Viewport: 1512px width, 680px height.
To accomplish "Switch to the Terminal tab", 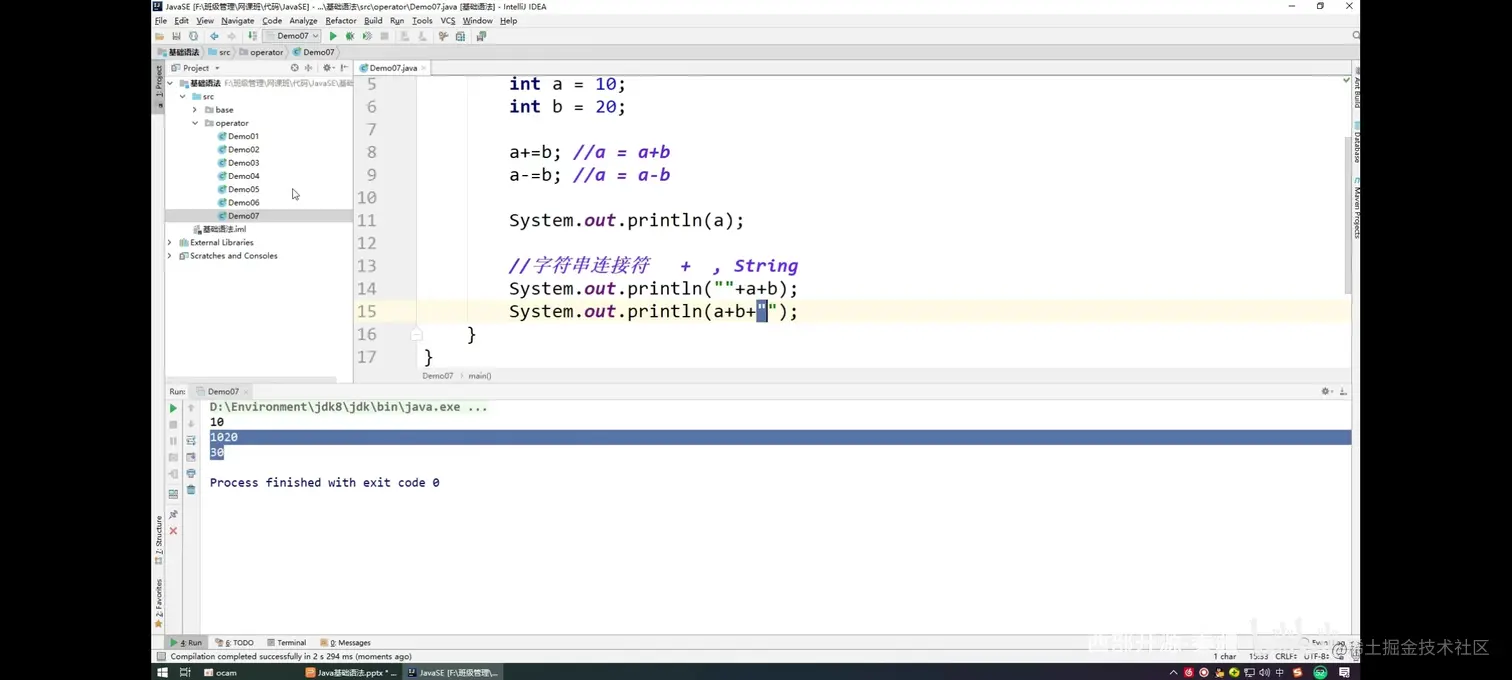I will click(x=290, y=643).
